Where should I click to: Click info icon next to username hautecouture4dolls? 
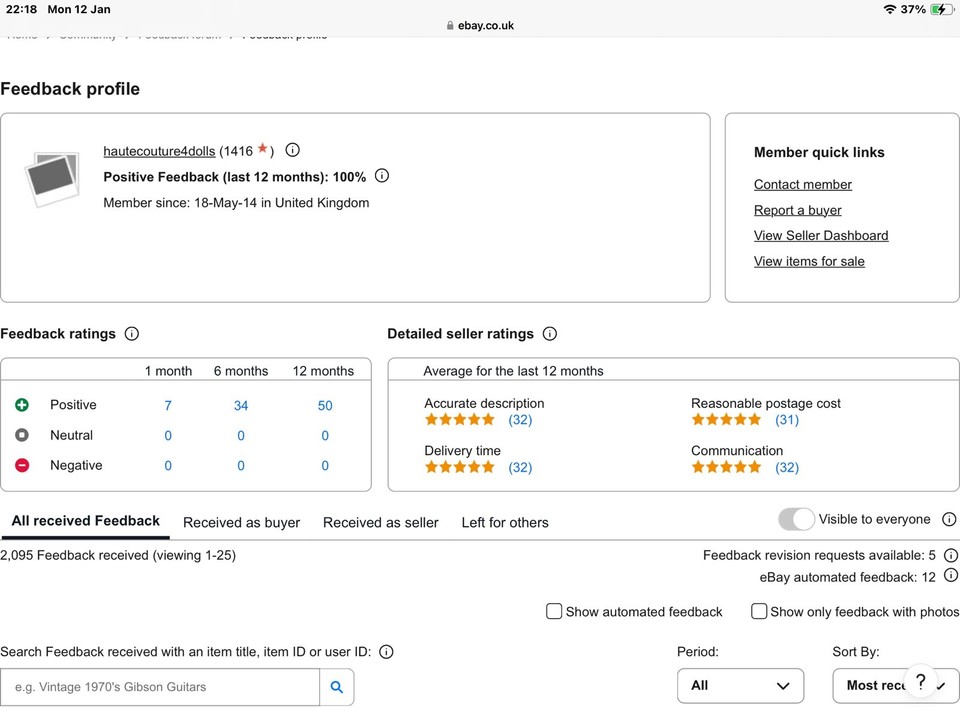tap(292, 150)
